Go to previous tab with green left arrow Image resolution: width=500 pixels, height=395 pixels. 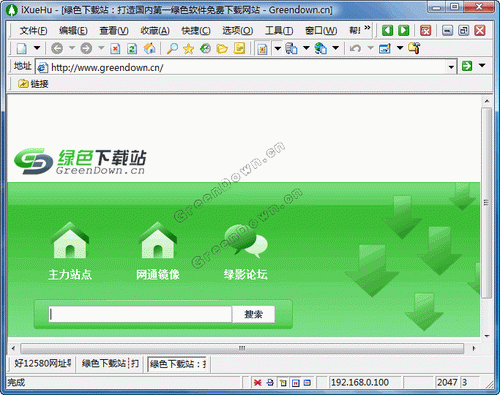387,31
